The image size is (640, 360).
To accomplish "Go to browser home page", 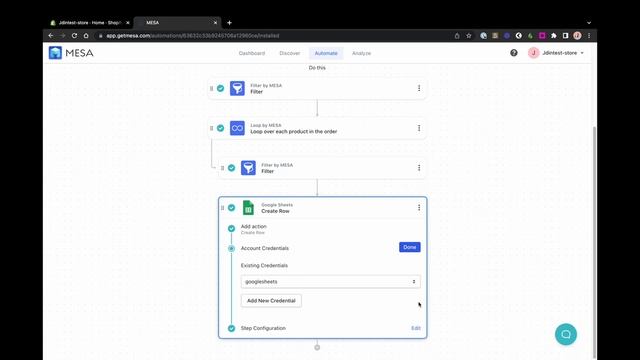I will [86, 36].
